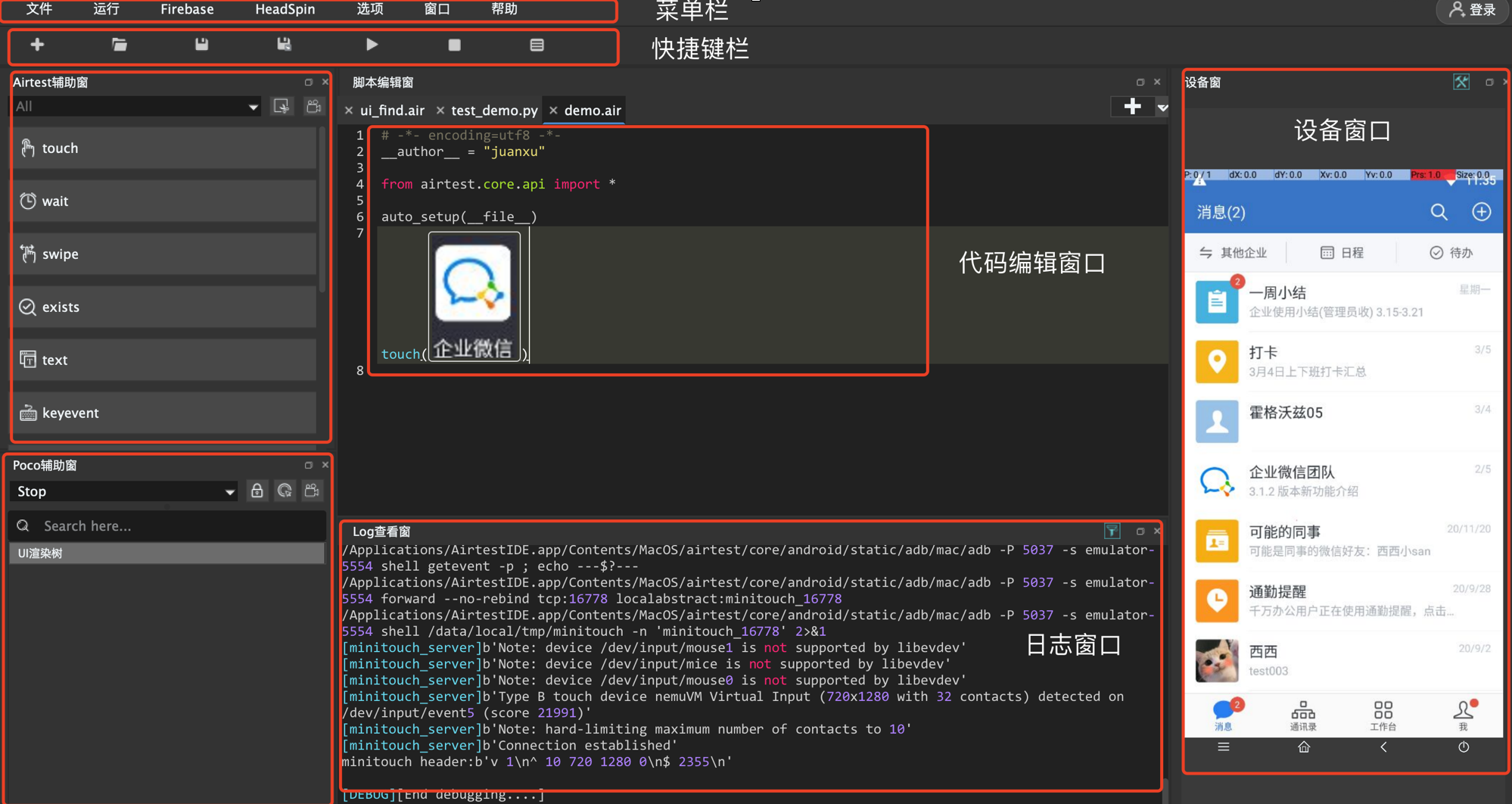Toggle Poco record button icon

(x=312, y=491)
